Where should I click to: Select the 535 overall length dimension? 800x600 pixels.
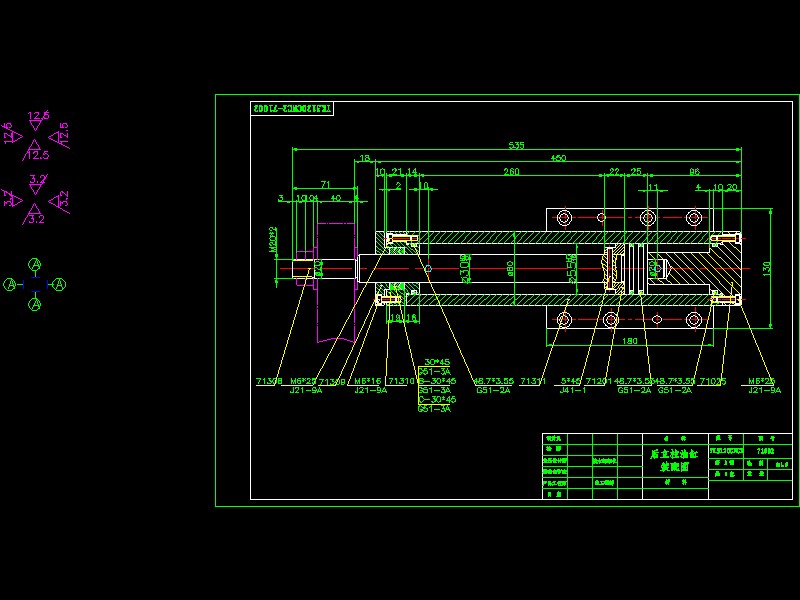coord(516,146)
